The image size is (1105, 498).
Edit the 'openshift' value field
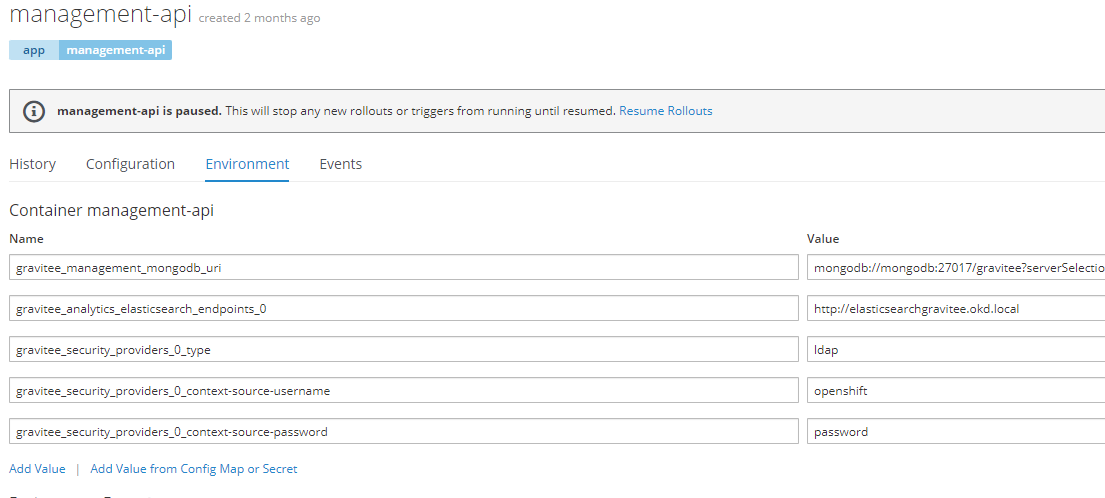(x=956, y=390)
